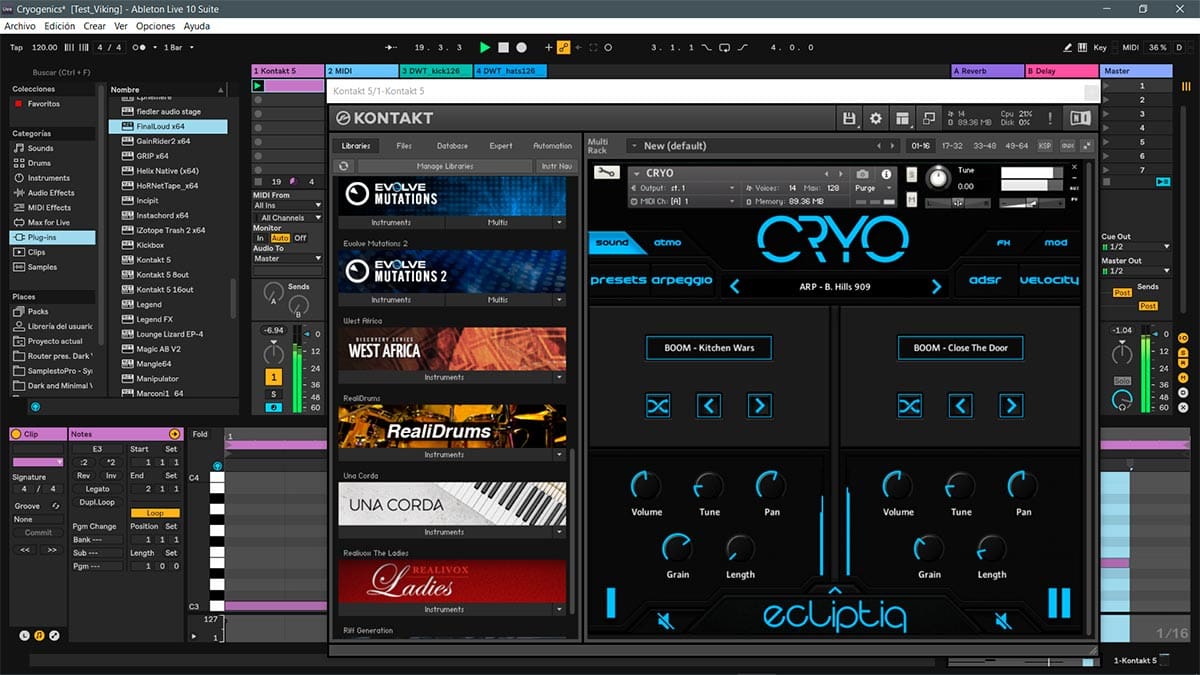Toggle the MIDI map mode switch
Viewport: 1200px width, 675px height.
[x=1130, y=47]
